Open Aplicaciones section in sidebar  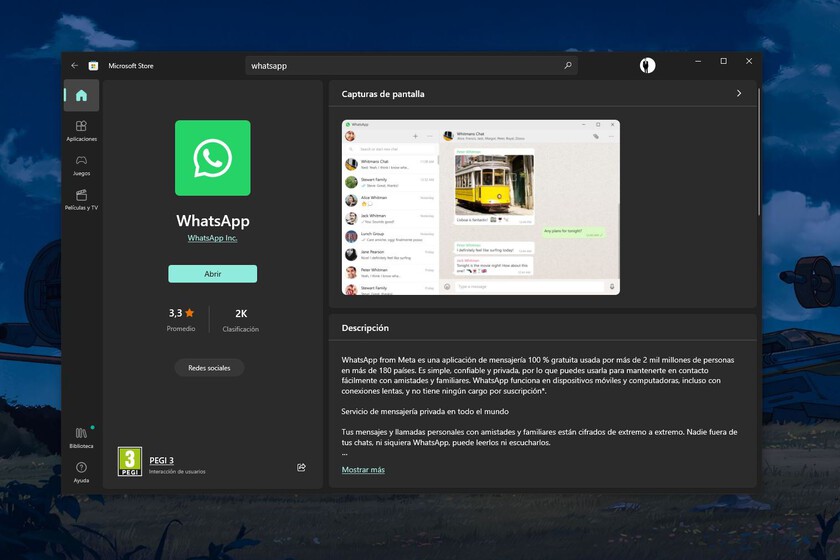[81, 131]
